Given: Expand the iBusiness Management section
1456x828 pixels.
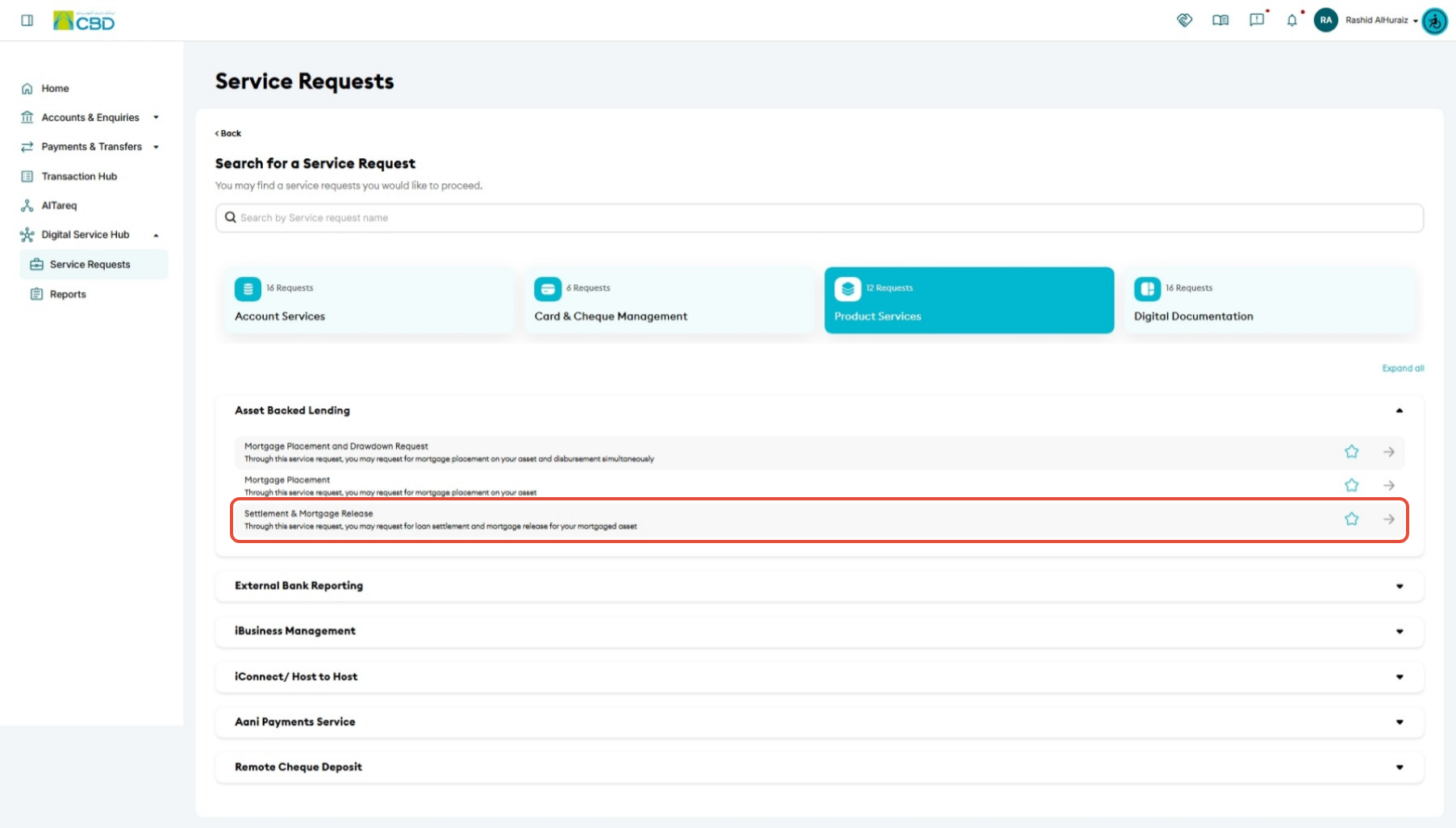Looking at the screenshot, I should point(1400,632).
